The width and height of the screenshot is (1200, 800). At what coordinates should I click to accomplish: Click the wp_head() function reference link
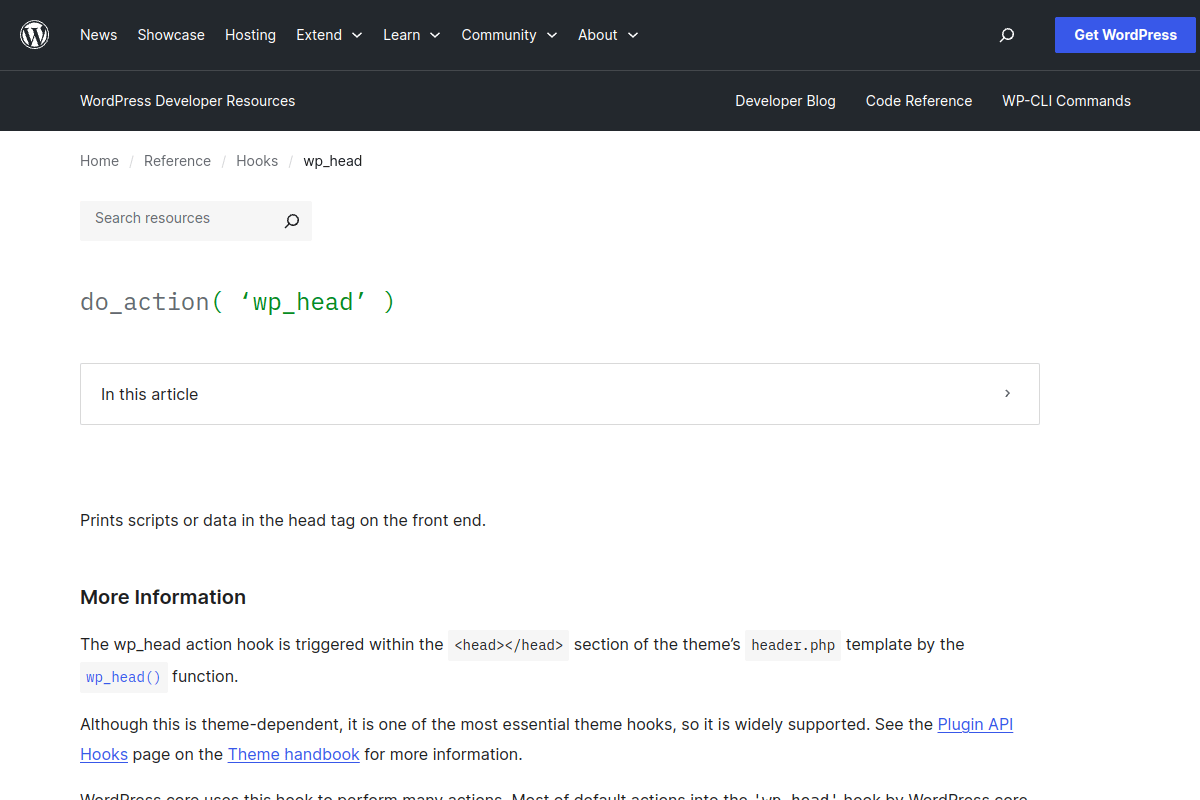pos(123,677)
